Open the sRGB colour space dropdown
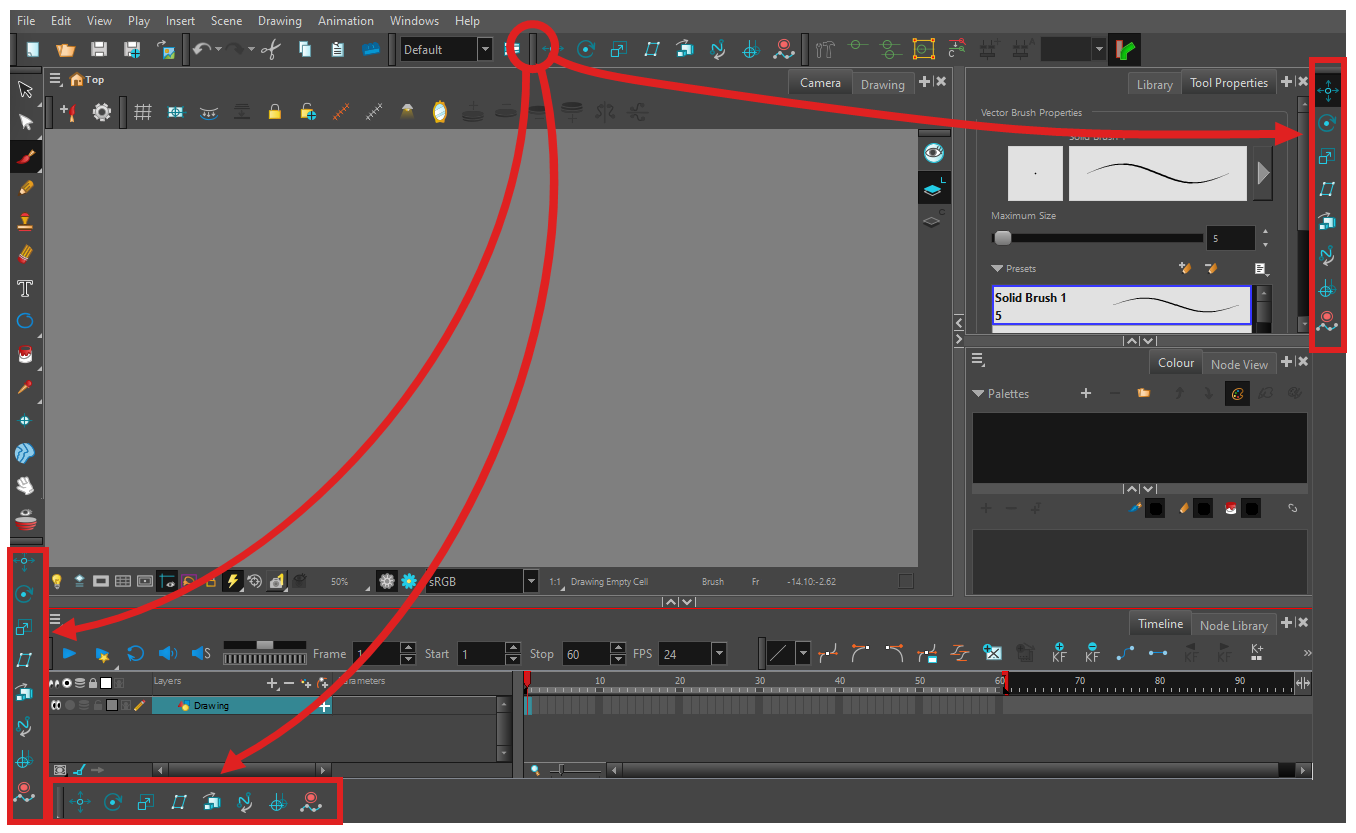Viewport: 1356px width, 833px height. [530, 581]
